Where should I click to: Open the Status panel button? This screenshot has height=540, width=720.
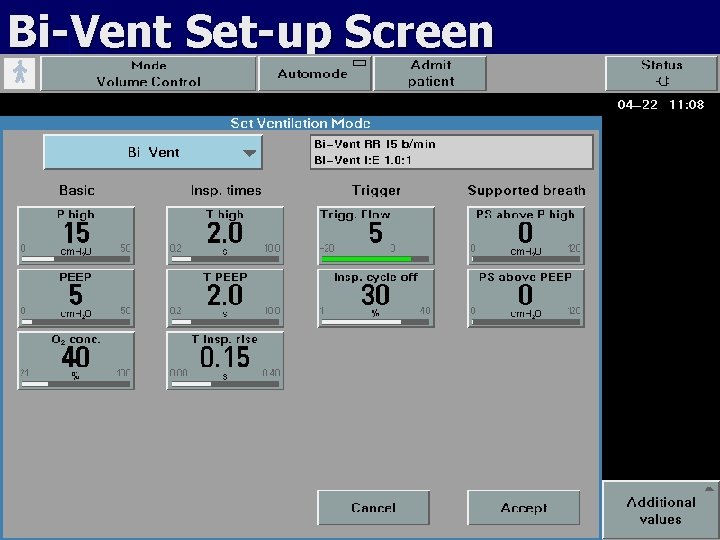point(661,73)
